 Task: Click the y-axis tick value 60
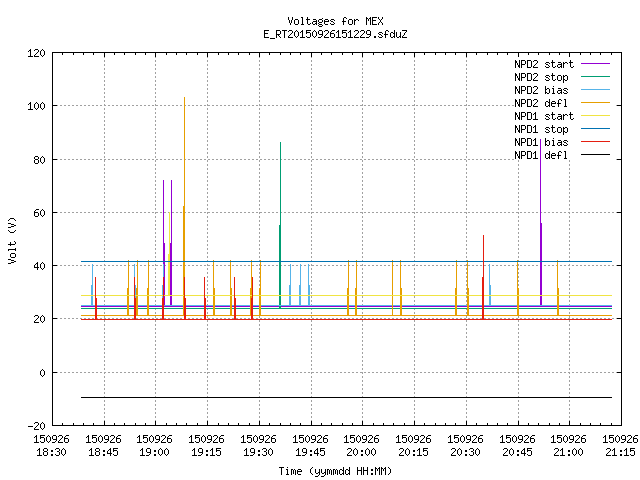click(39, 213)
